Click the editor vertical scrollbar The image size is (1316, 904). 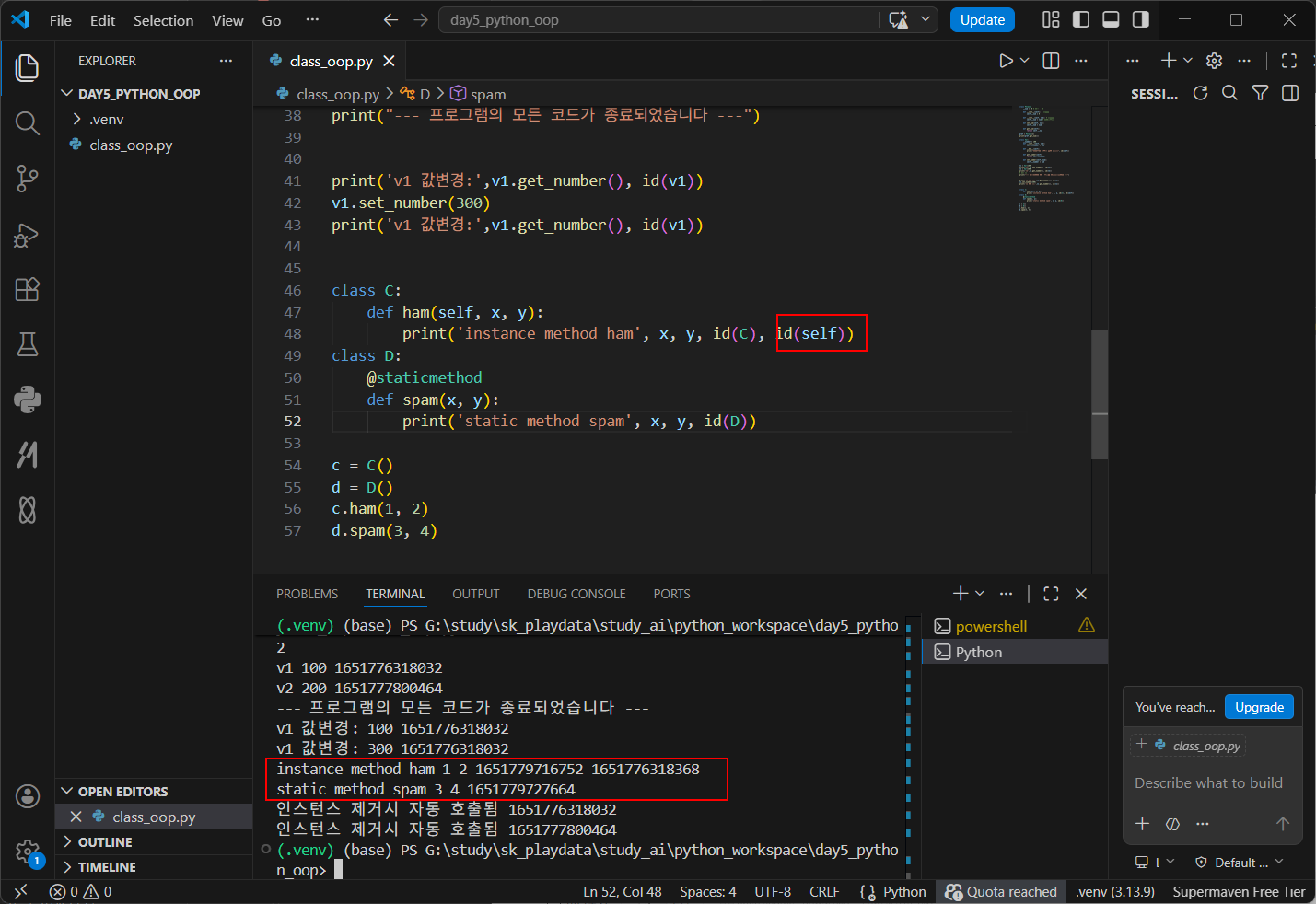(1099, 395)
